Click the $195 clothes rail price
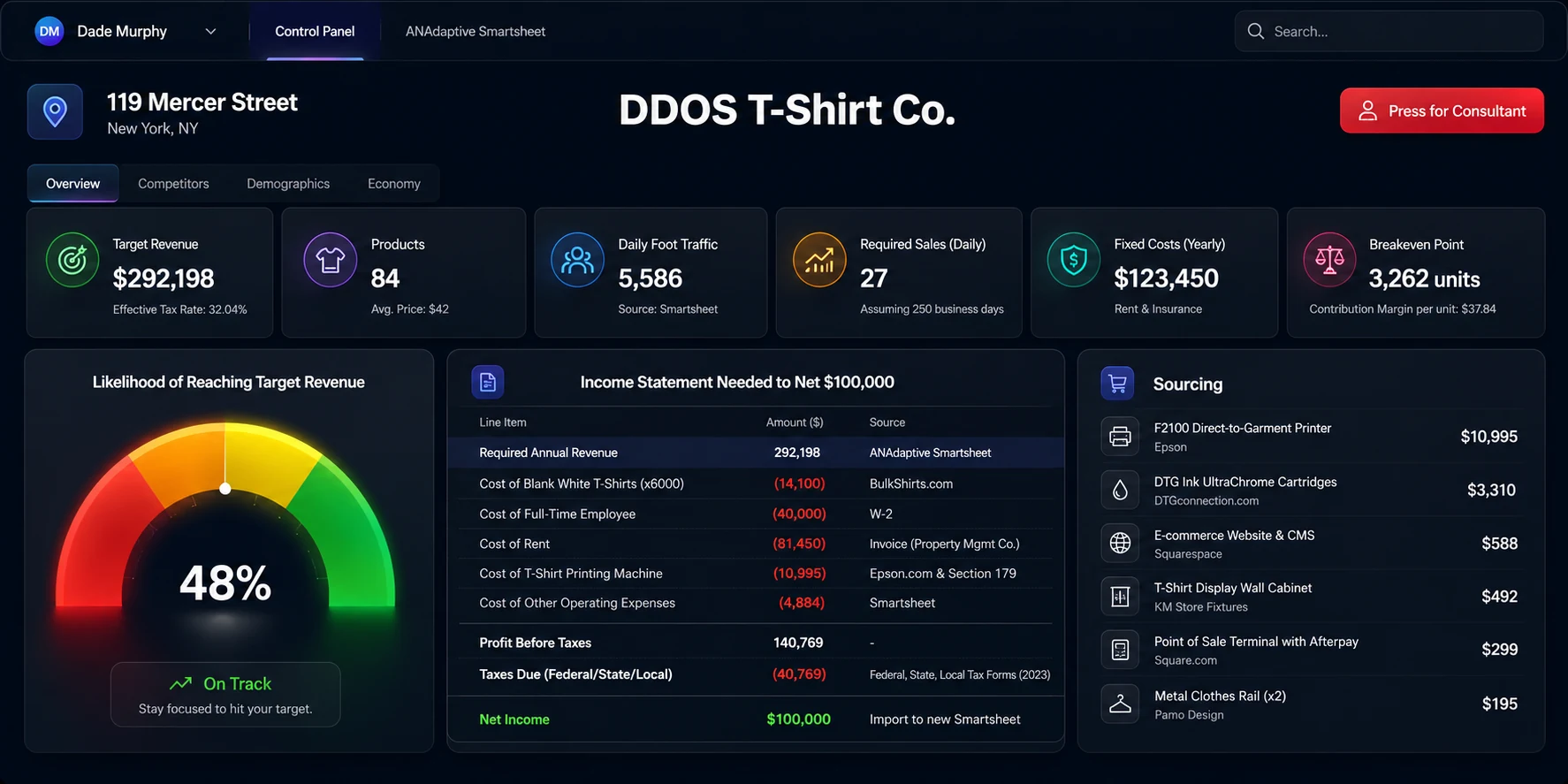Screen dimensions: 1568x784 click(x=1499, y=704)
